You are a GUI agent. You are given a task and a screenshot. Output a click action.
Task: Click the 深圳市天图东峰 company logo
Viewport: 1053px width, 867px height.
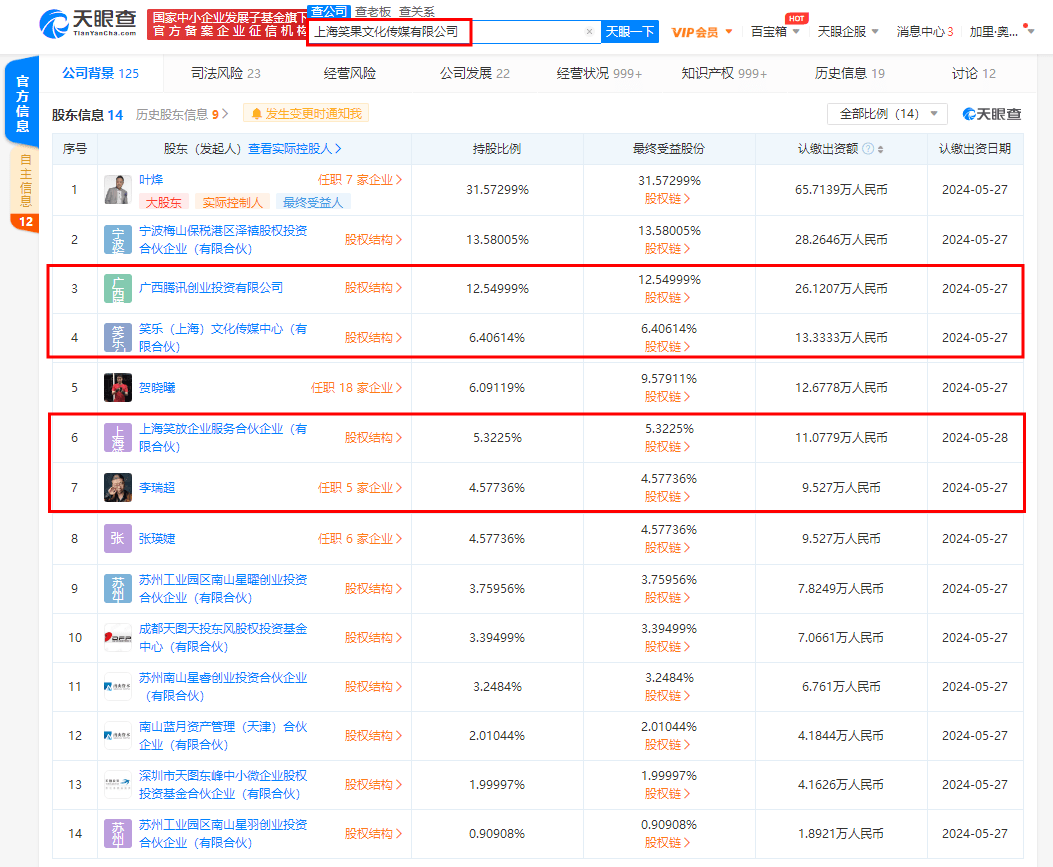click(118, 785)
